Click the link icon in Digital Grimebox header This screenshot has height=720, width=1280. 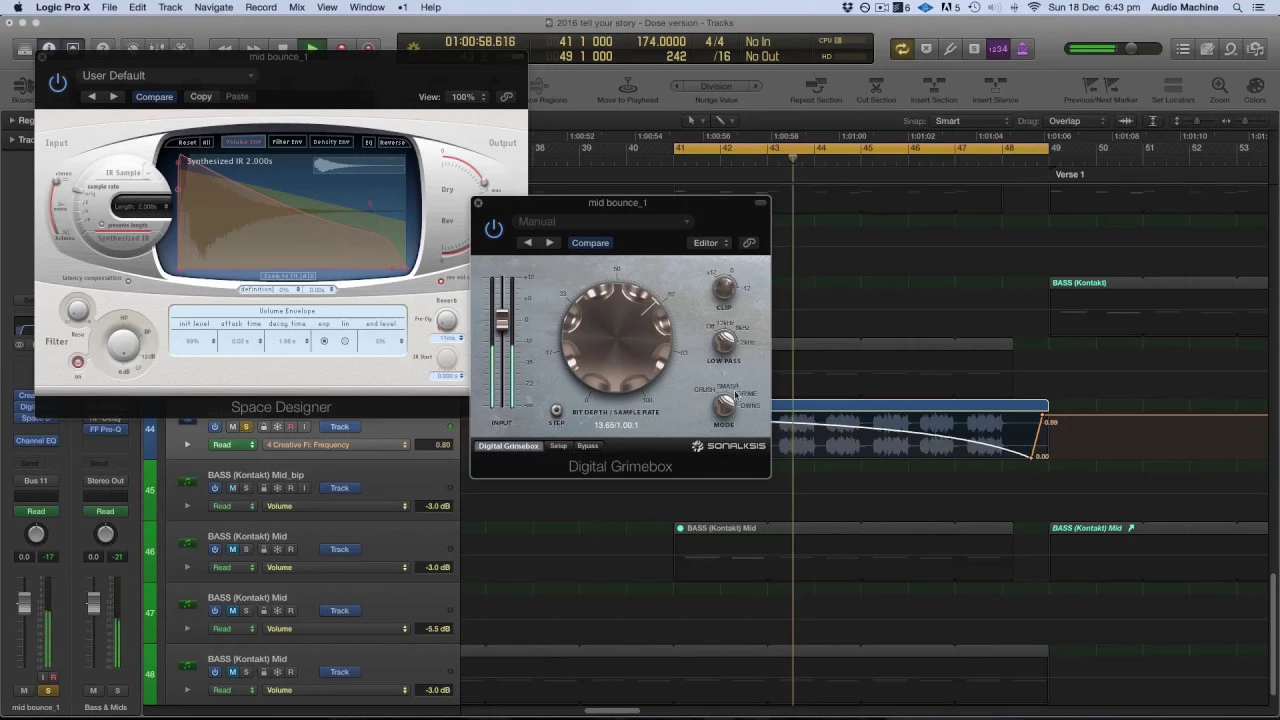(x=749, y=243)
